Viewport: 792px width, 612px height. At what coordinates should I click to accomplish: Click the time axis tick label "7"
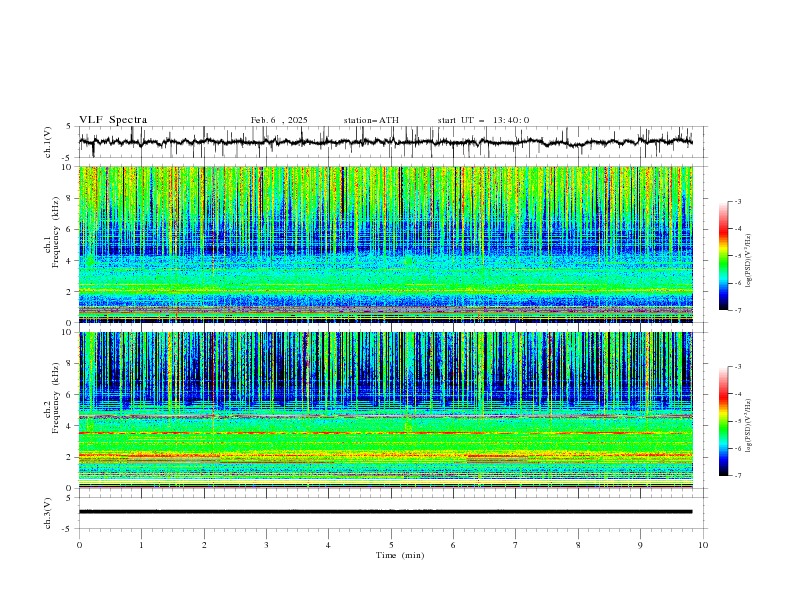point(516,545)
